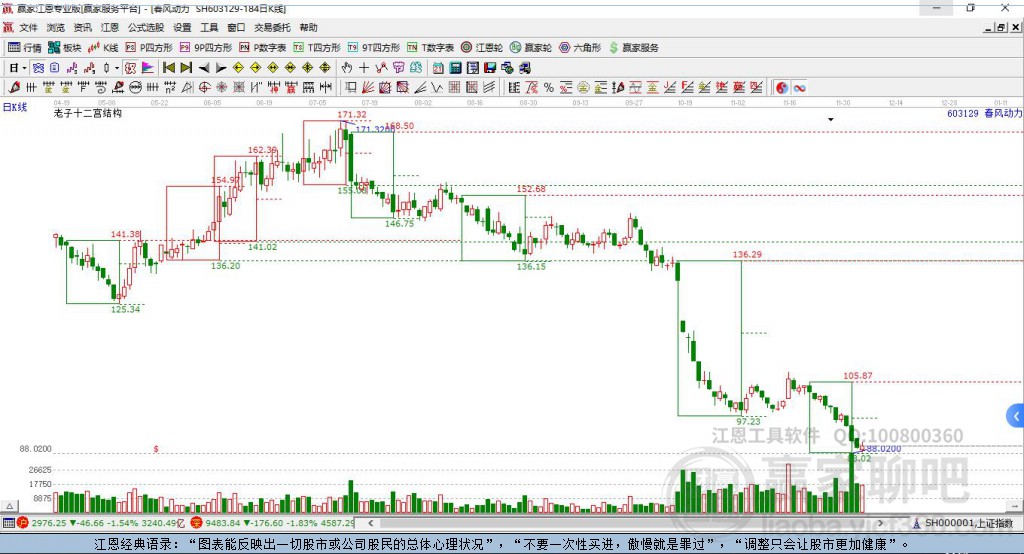Step back one bar with the left arrow

point(204,68)
